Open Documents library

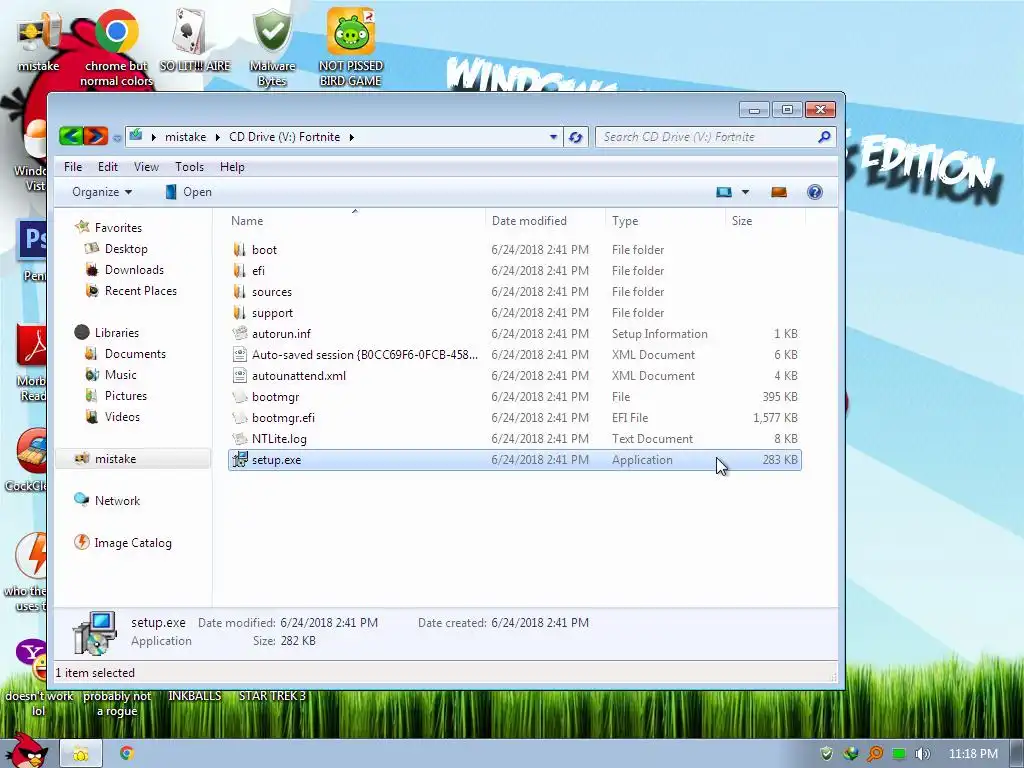pos(135,353)
